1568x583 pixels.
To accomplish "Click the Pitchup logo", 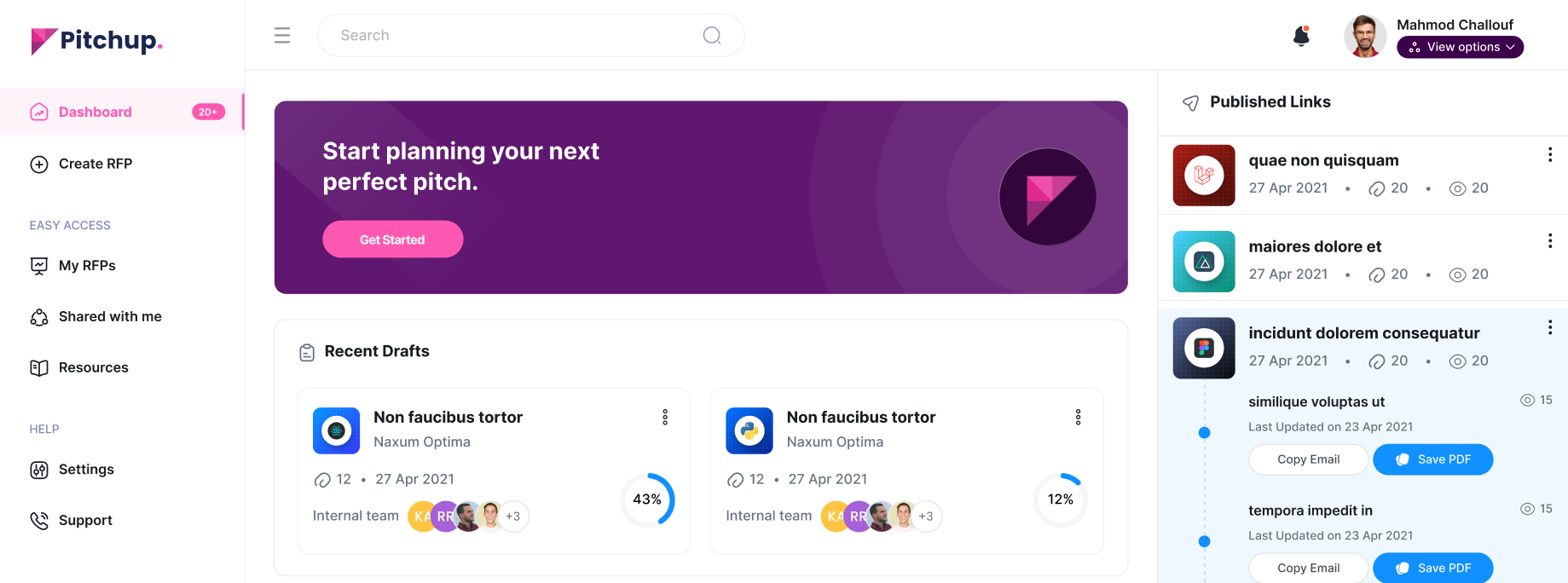I will pyautogui.click(x=96, y=41).
